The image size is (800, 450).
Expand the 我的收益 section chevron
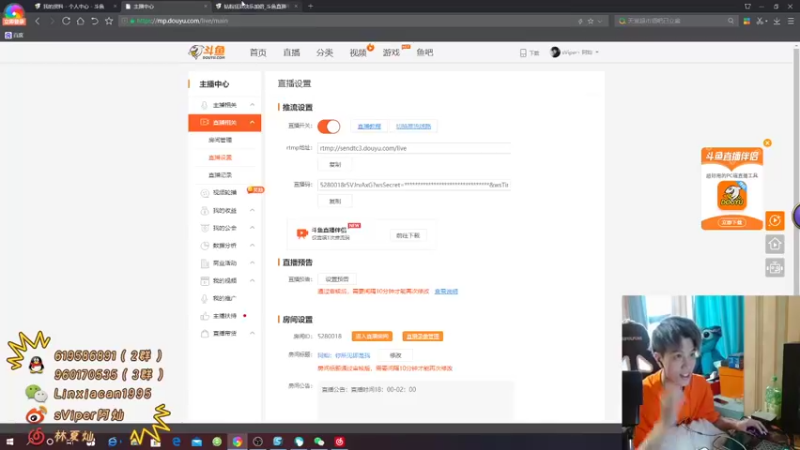point(252,210)
